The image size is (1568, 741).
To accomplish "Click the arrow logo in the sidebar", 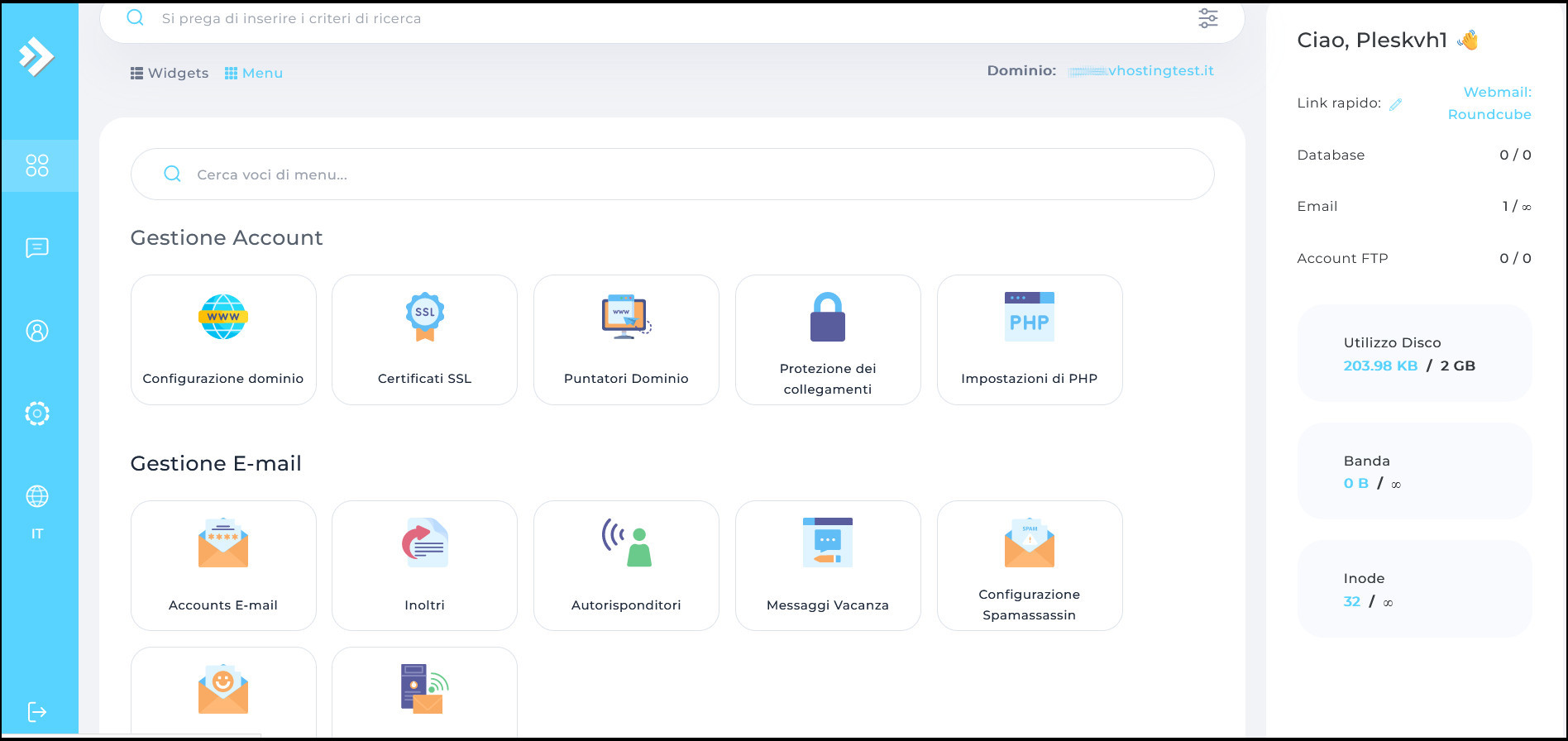I will click(x=36, y=56).
